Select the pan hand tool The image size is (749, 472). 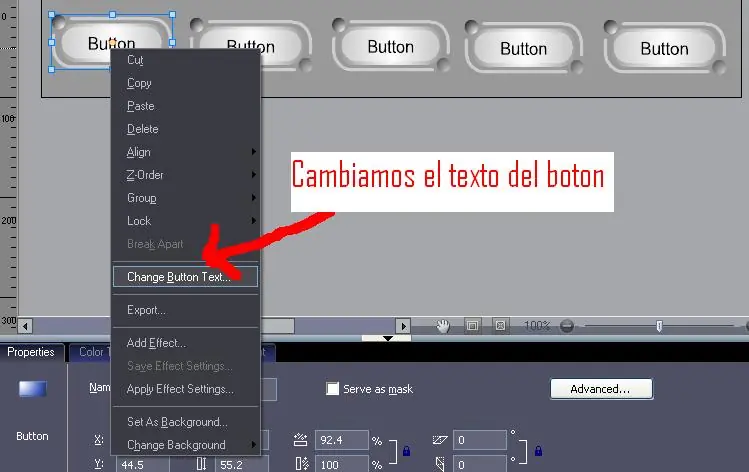coord(443,326)
